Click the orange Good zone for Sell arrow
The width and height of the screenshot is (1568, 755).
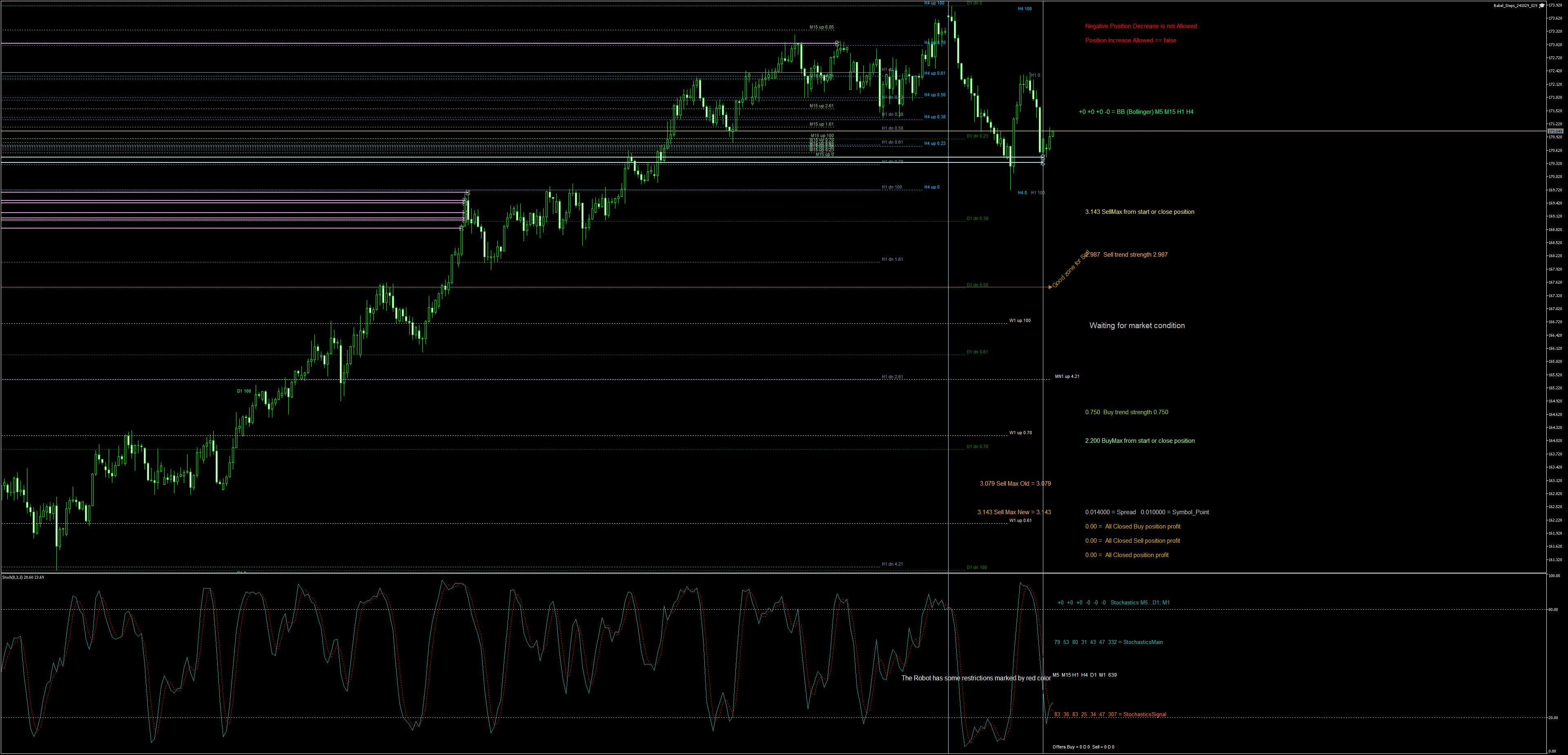[x=1050, y=286]
